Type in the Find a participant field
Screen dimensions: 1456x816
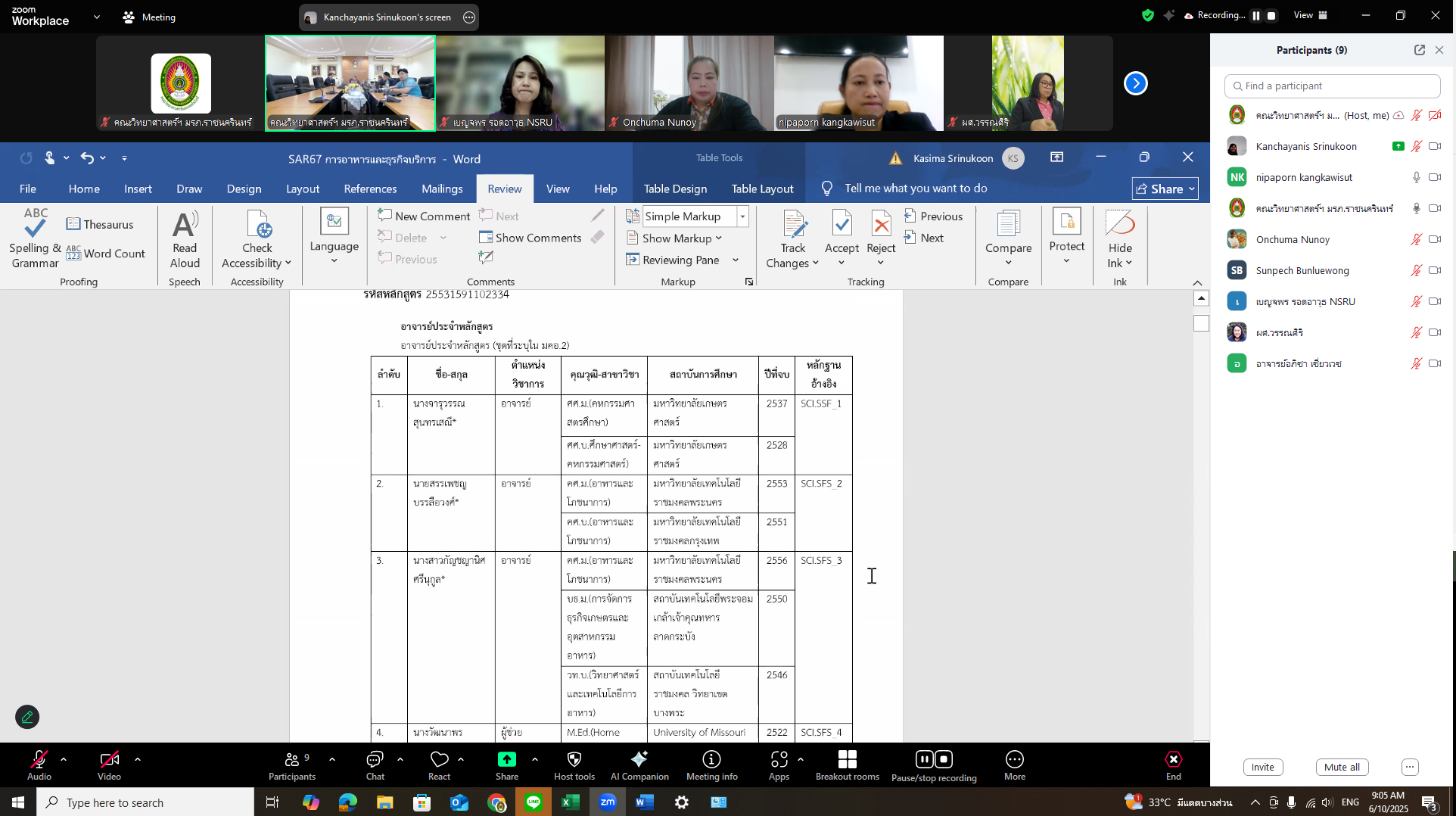pos(1332,86)
